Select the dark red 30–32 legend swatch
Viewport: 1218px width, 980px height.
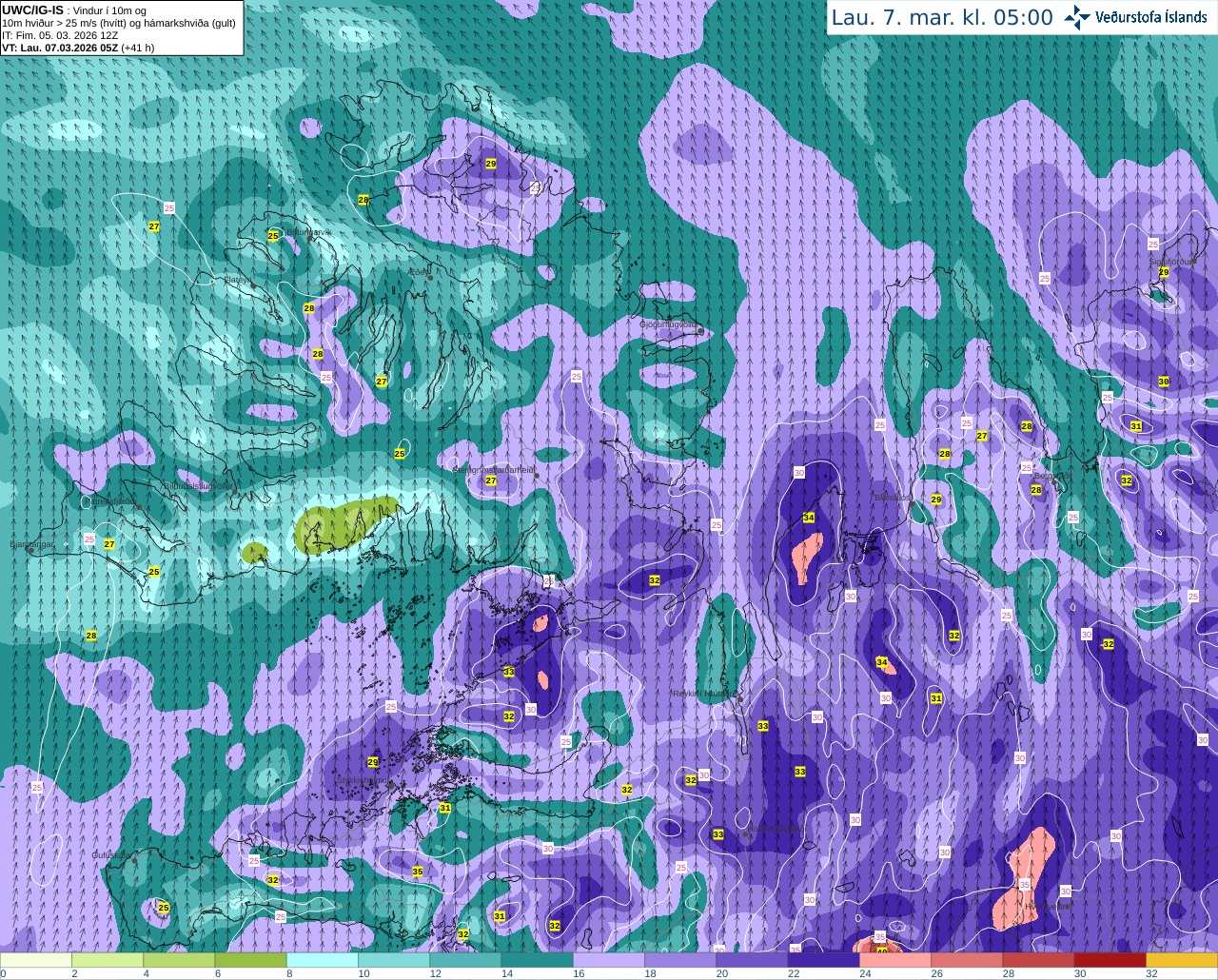pos(1110,960)
